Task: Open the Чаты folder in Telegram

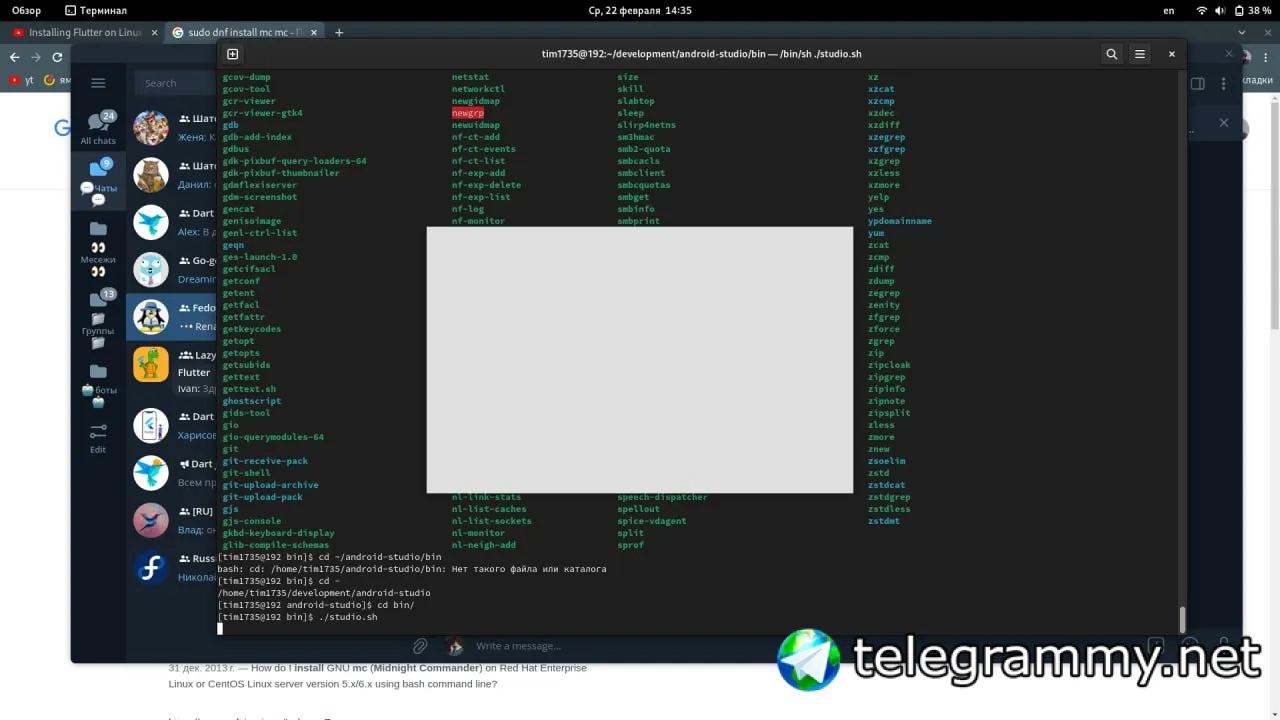Action: coord(98,182)
